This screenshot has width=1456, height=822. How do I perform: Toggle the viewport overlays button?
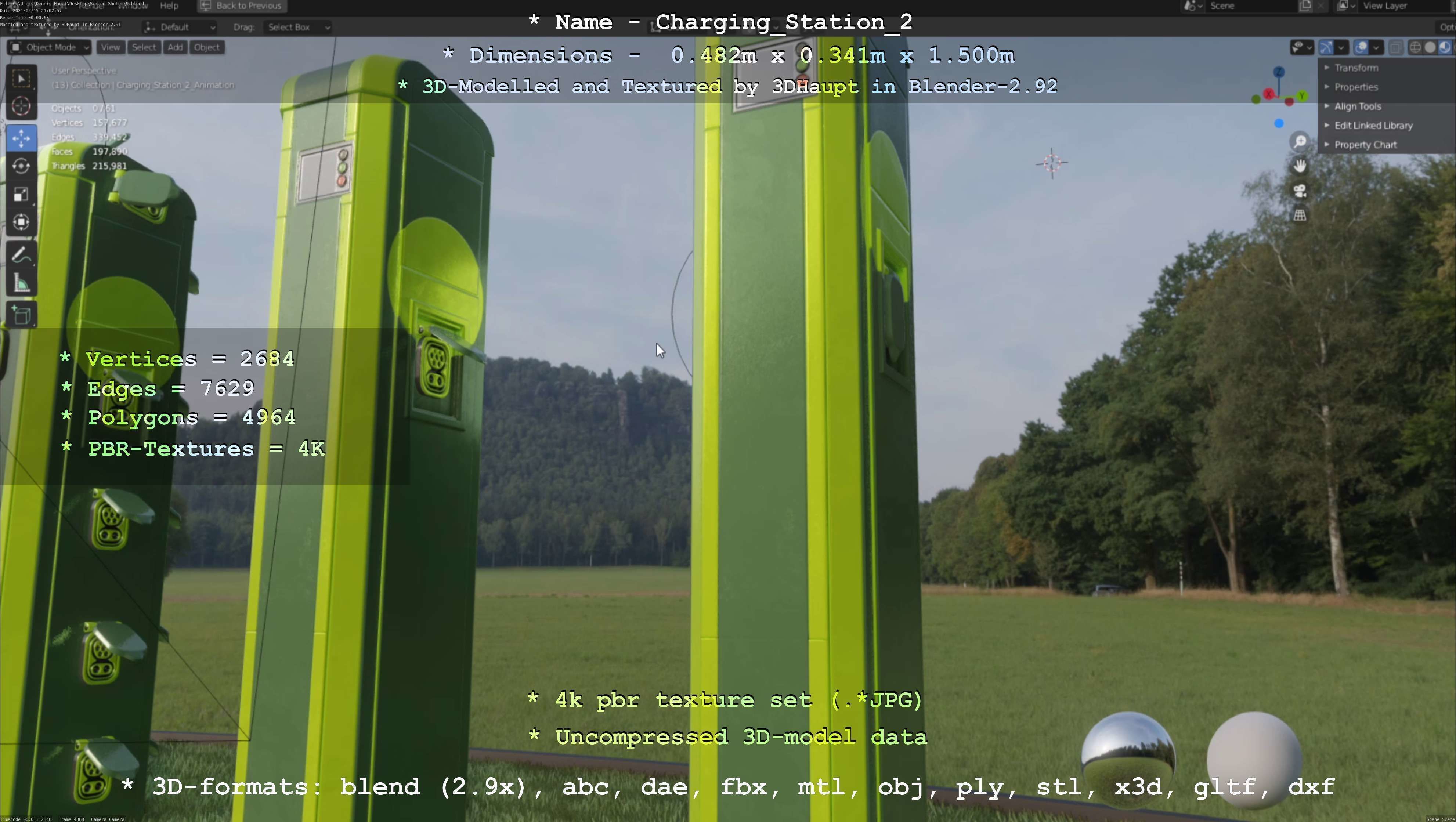coord(1361,47)
